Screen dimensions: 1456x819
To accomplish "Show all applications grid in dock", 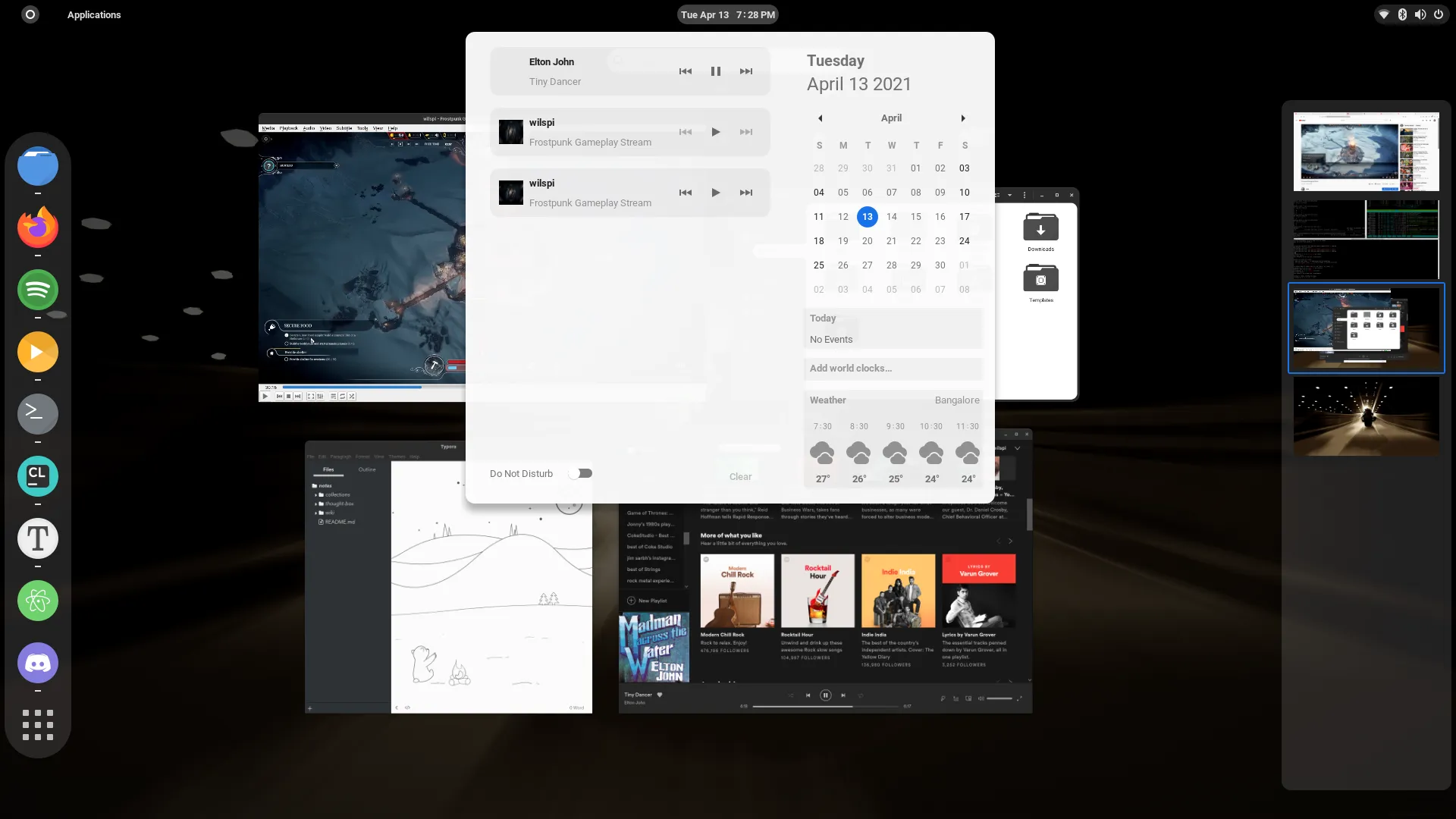I will (x=38, y=725).
